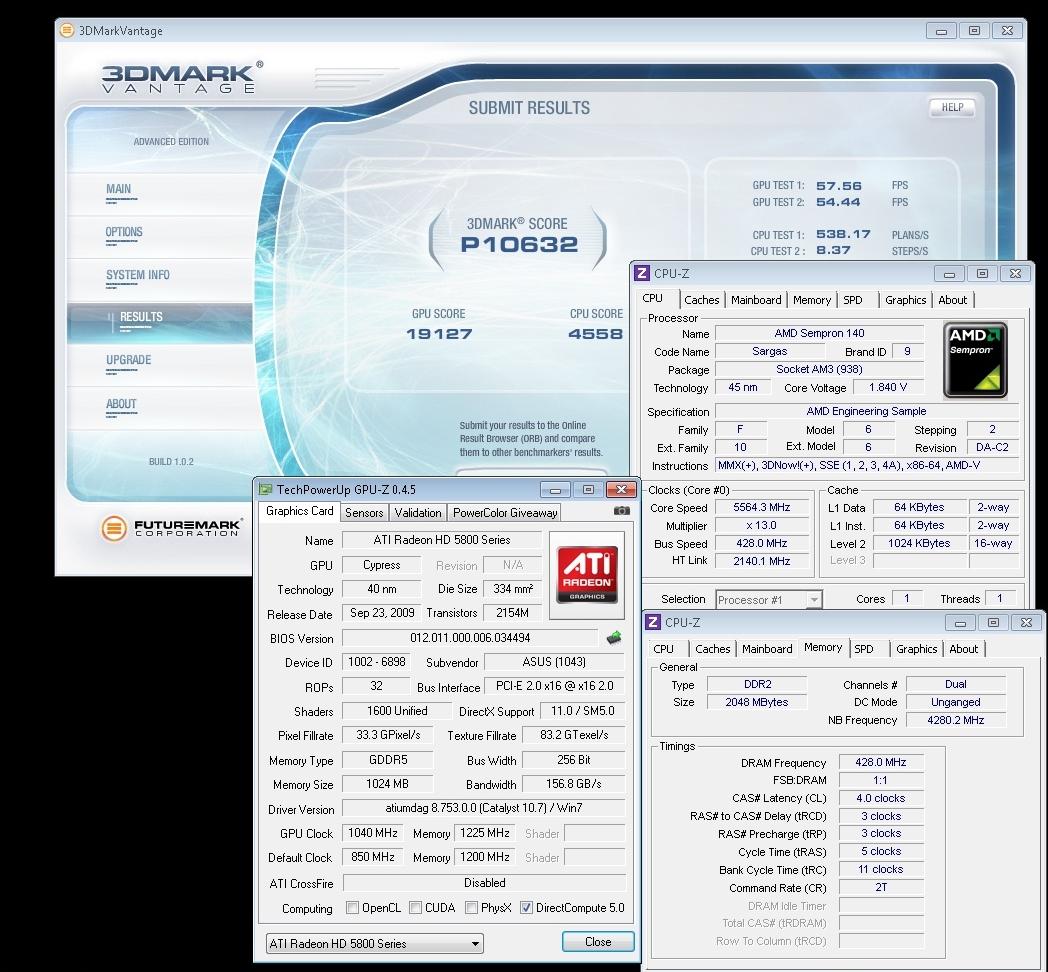Close the GPU-Z window with red X
The height and width of the screenshot is (972, 1048).
[x=621, y=490]
